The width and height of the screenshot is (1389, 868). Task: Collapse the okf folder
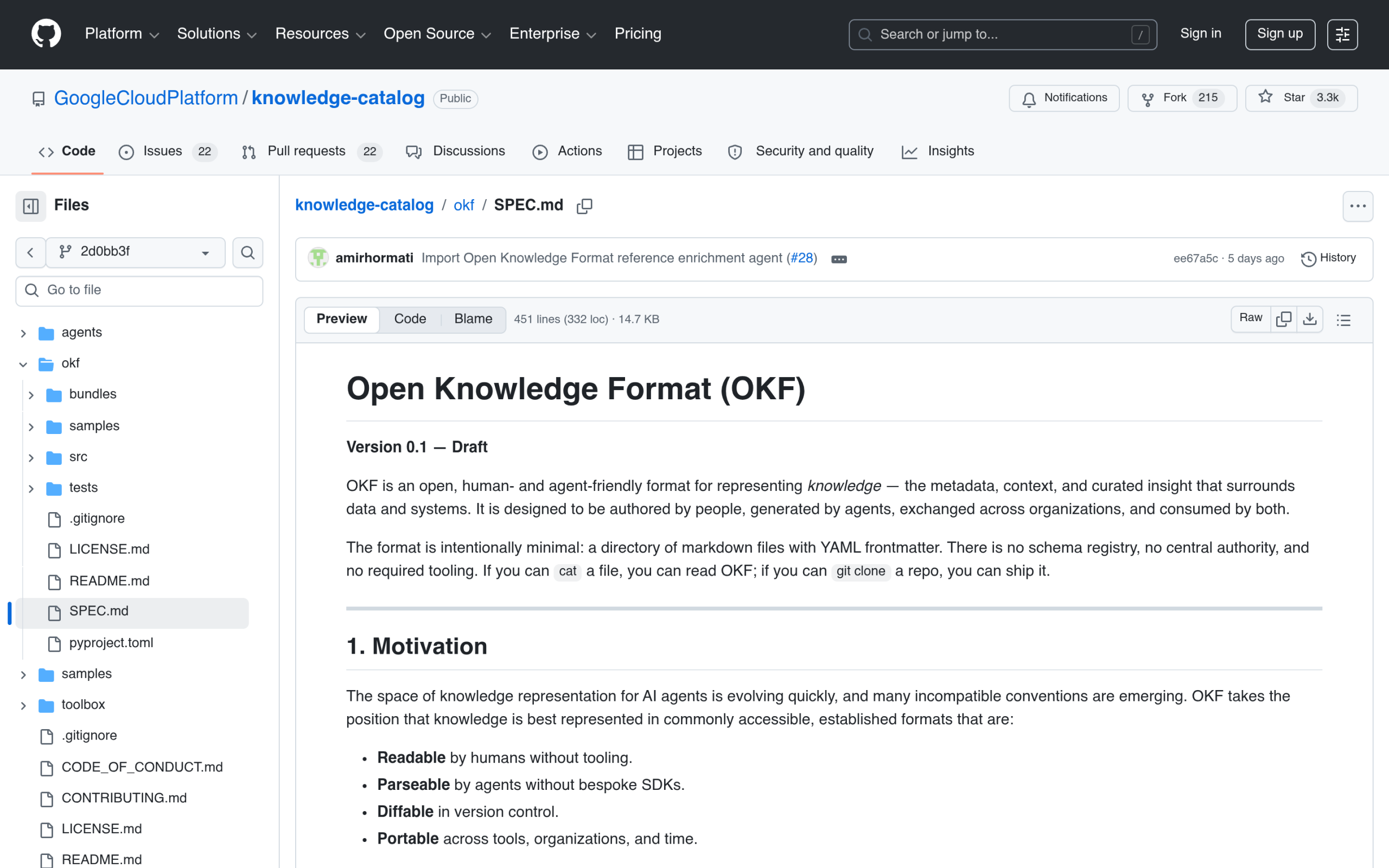click(x=23, y=364)
